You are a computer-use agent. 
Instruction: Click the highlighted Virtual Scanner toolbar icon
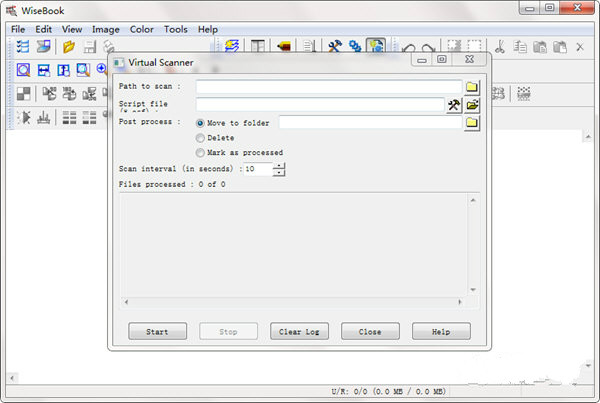click(x=376, y=46)
